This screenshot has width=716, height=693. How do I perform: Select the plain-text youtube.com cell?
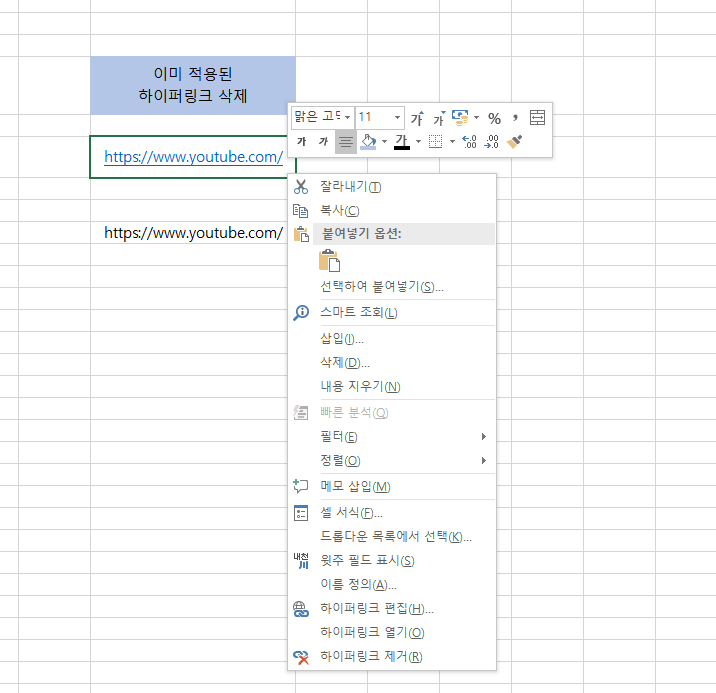(193, 233)
